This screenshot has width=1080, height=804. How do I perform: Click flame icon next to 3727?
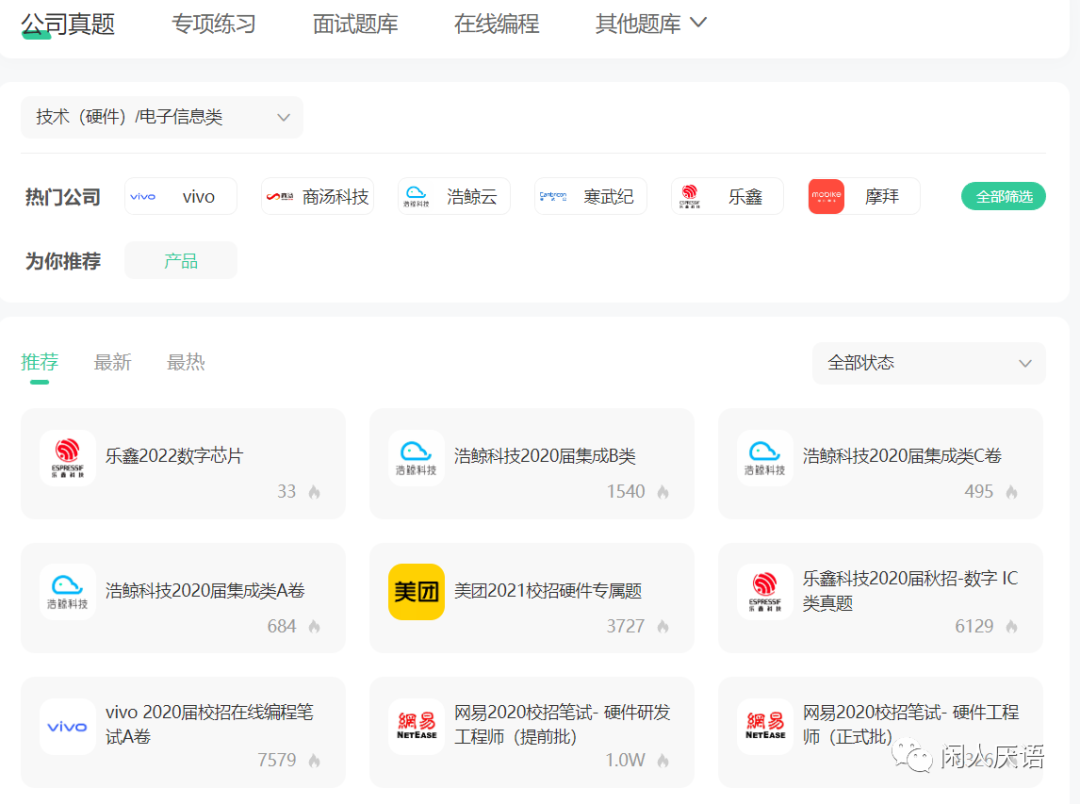663,626
